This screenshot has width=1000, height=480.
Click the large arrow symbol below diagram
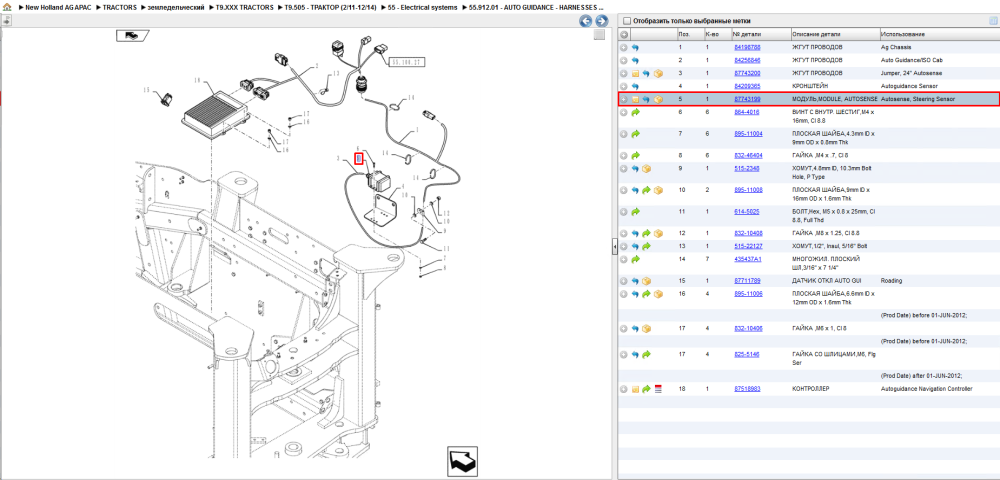(x=464, y=460)
